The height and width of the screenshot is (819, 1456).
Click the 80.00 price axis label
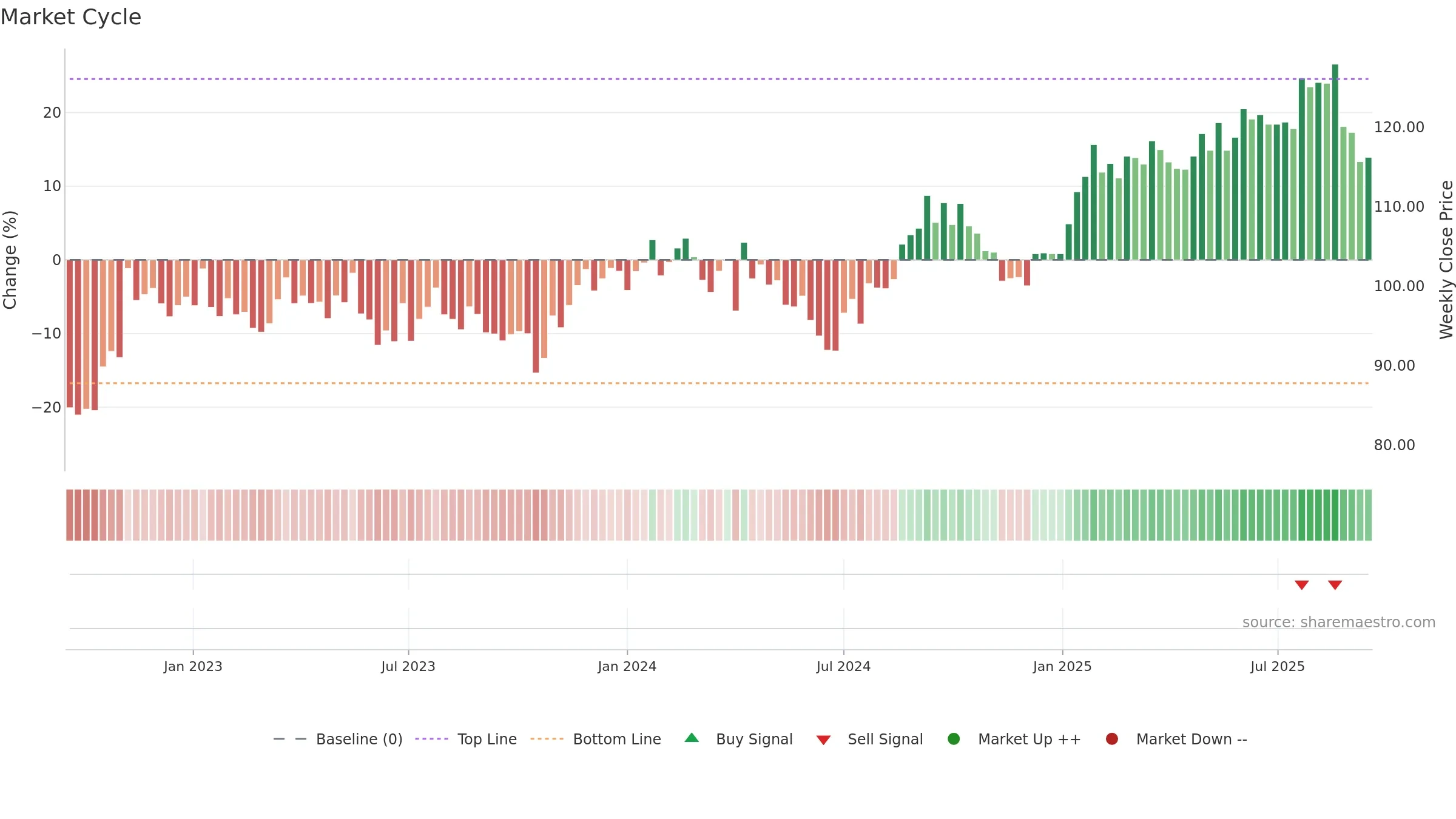click(1394, 445)
